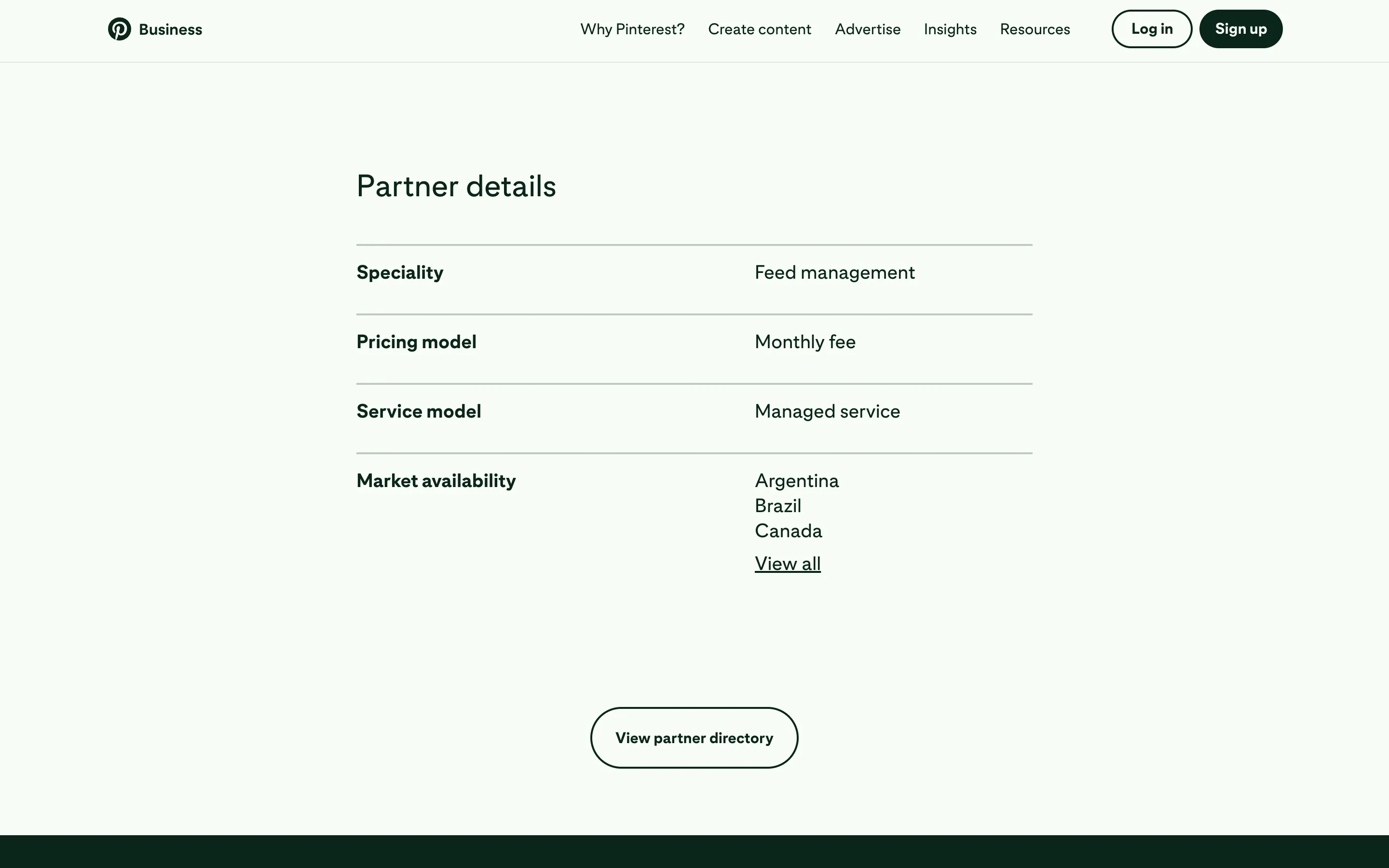Click Canada in market availability

click(788, 531)
